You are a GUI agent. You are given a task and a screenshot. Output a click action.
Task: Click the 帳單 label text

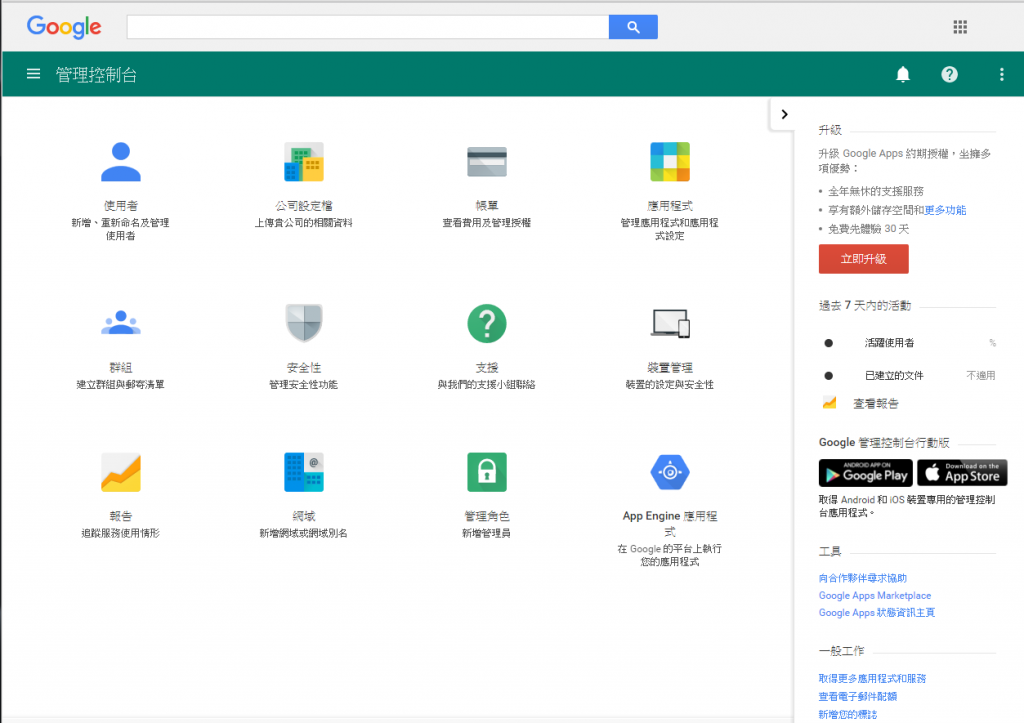tap(487, 205)
